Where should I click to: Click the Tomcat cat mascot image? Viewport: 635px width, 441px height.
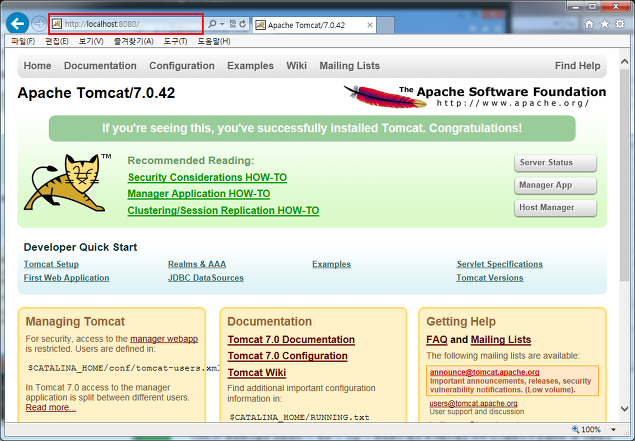[67, 182]
